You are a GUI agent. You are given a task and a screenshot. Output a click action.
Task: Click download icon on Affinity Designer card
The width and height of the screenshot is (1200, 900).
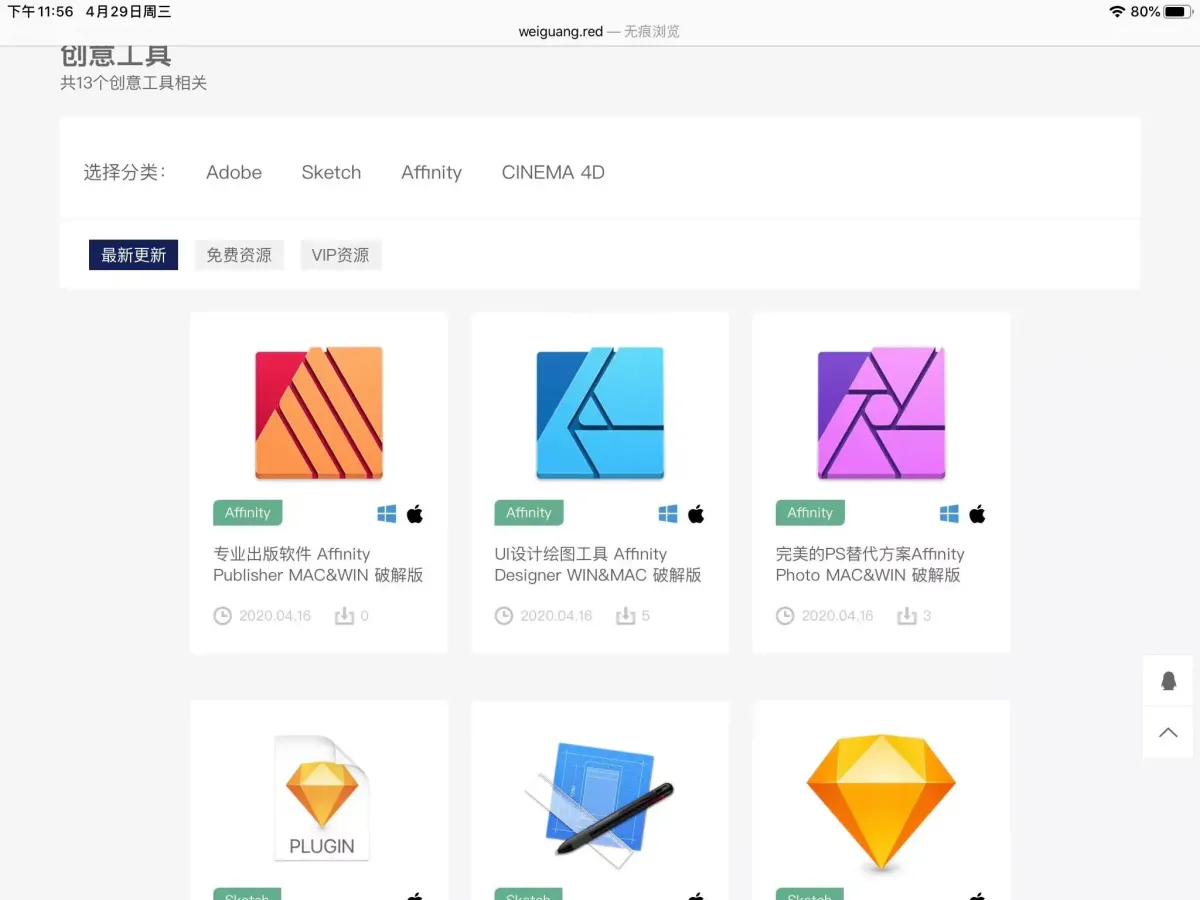(x=626, y=616)
